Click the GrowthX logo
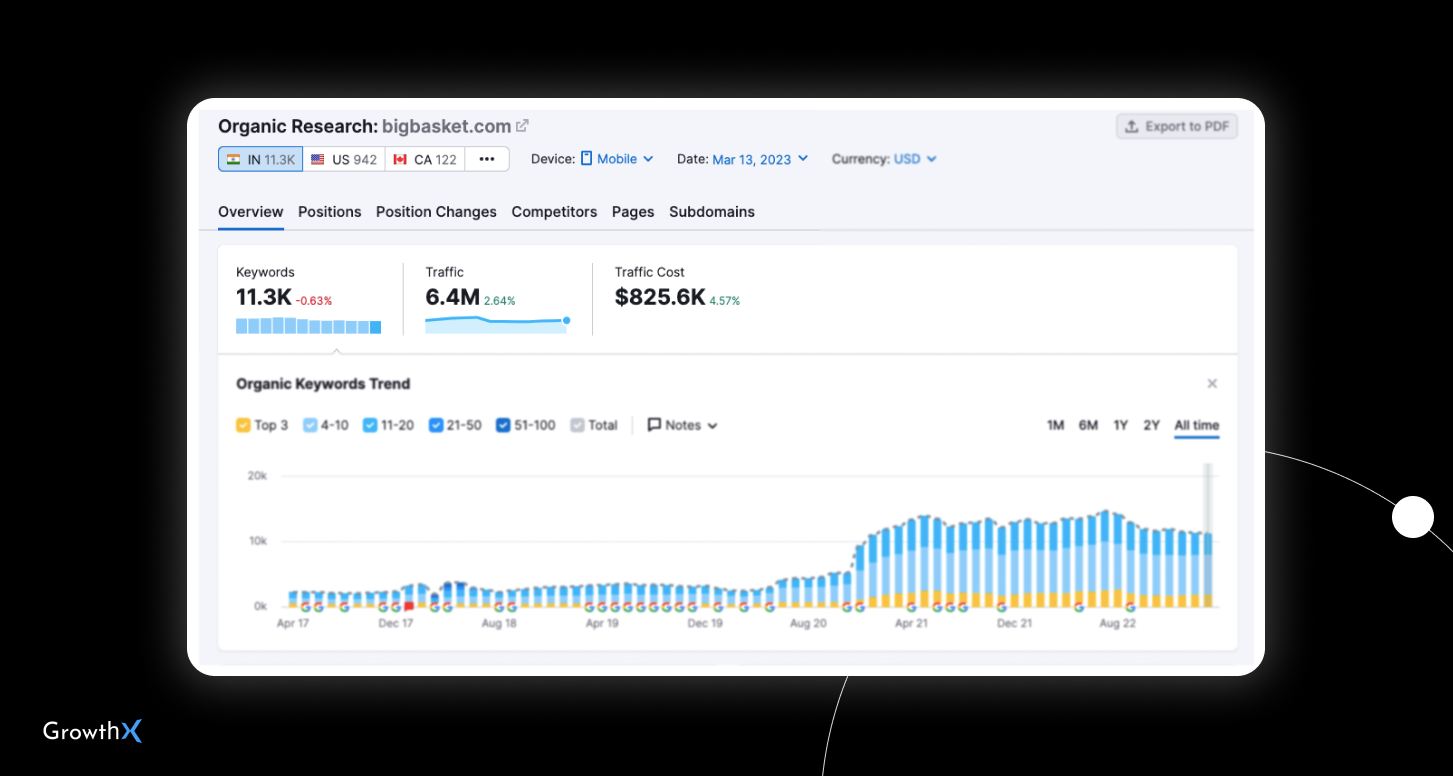This screenshot has width=1453, height=776. click(92, 731)
